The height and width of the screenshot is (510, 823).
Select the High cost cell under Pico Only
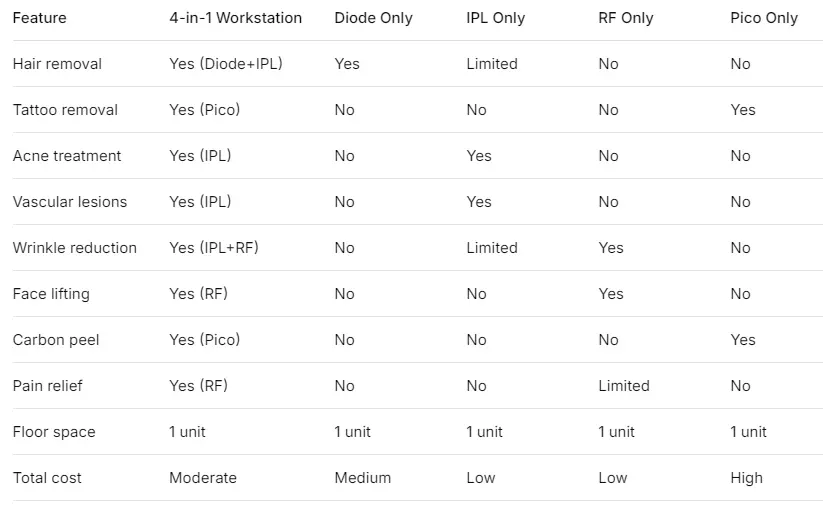[x=746, y=478]
